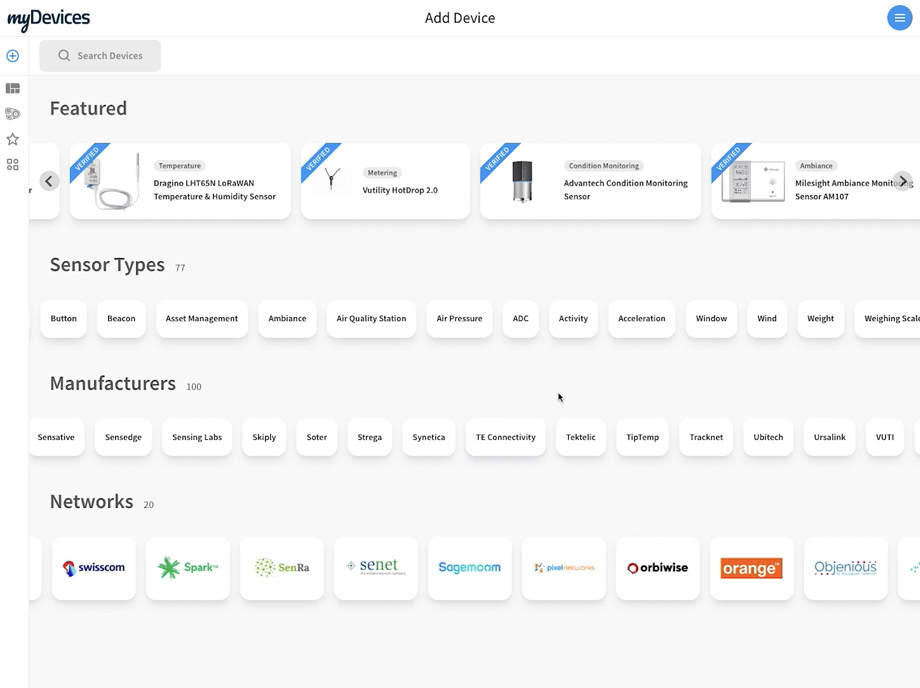Pick the Spark network logo

188,568
